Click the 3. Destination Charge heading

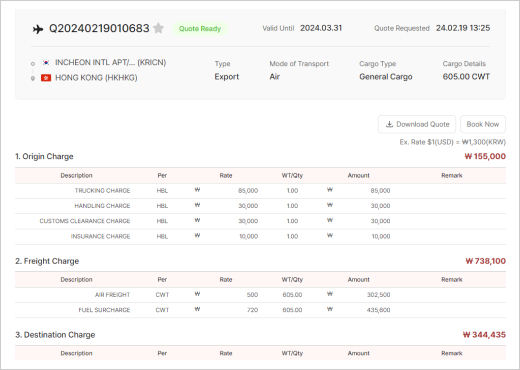coord(55,335)
